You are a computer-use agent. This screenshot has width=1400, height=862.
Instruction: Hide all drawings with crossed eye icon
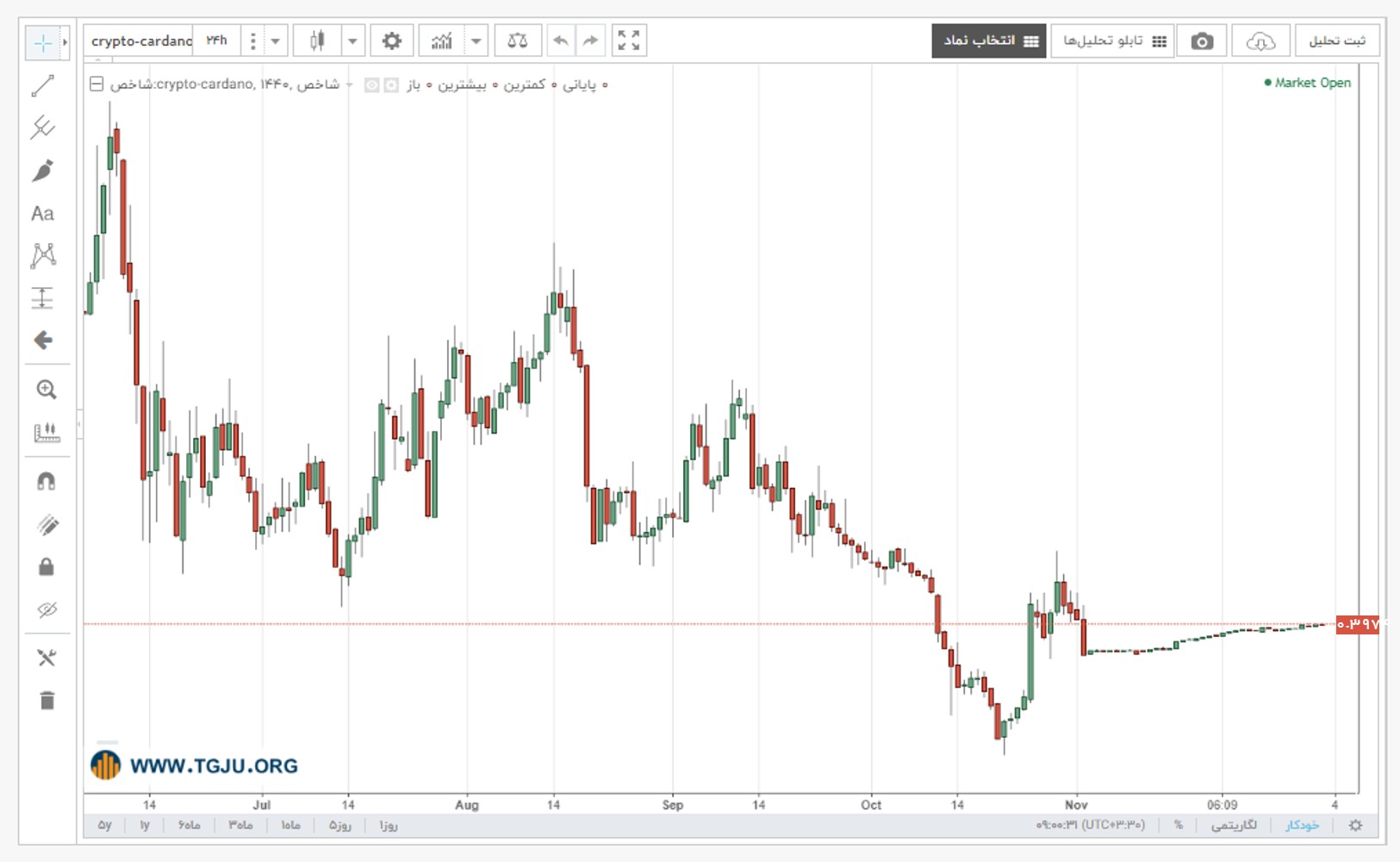47,609
